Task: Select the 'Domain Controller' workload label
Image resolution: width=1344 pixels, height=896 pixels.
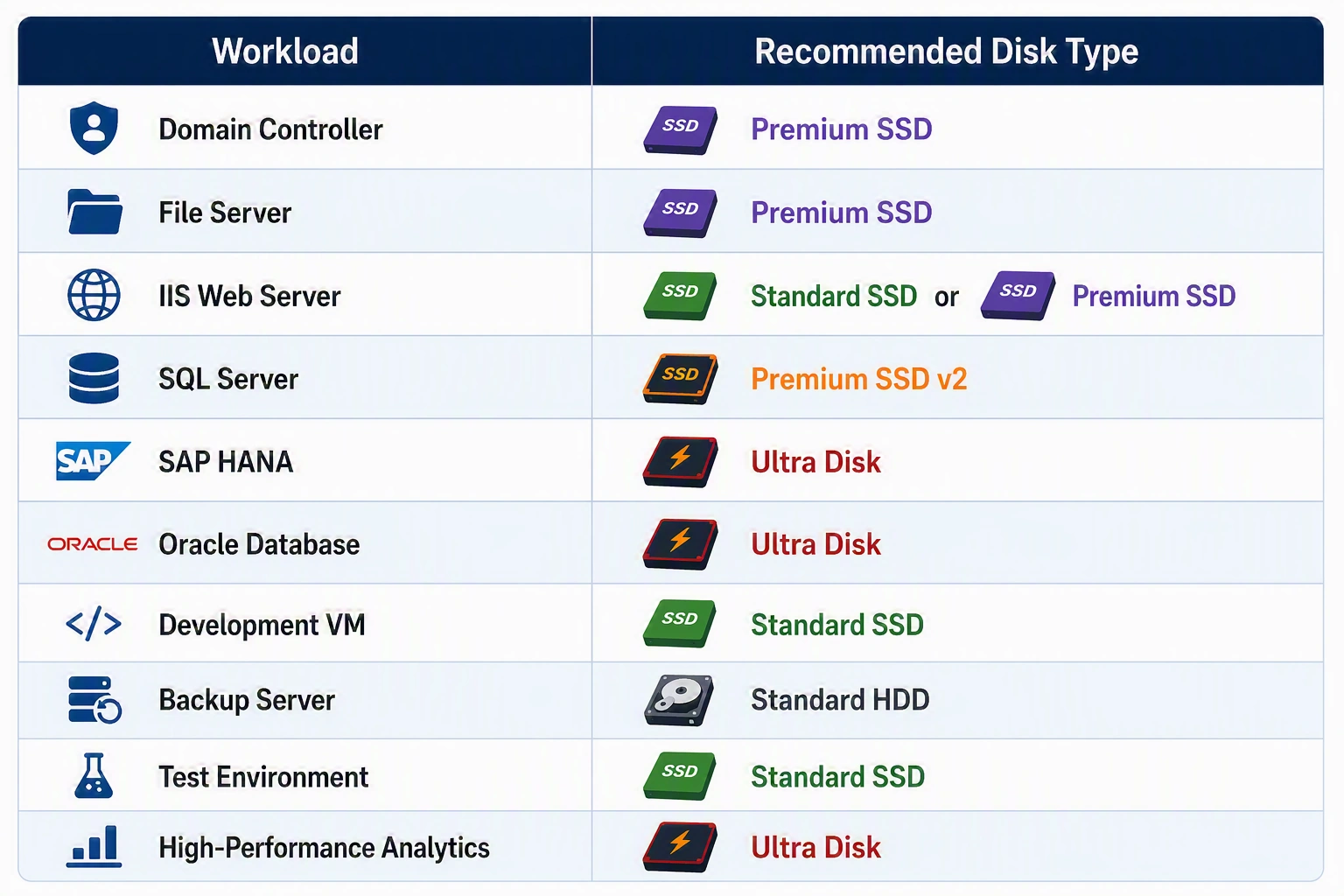Action: (x=270, y=129)
